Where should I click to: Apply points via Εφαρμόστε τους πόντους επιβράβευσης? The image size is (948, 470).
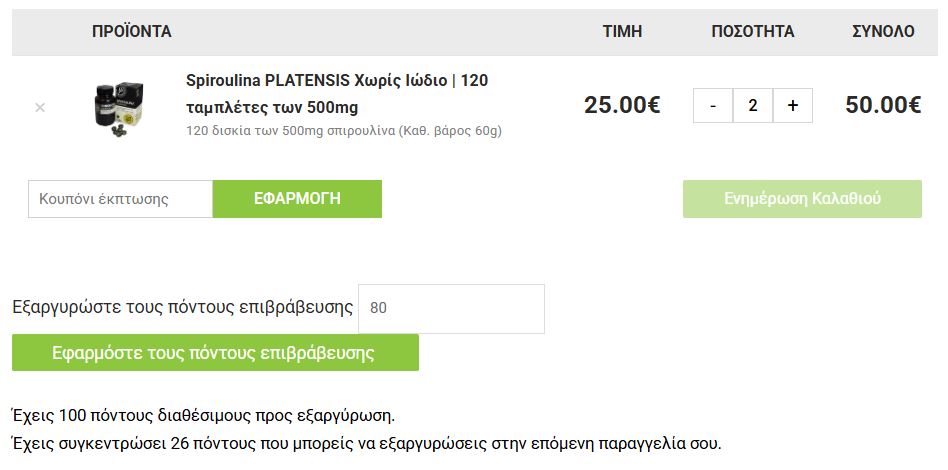point(215,353)
